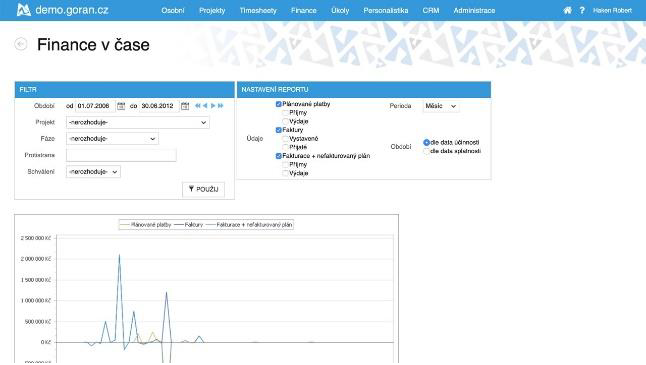Open help question mark icon
The height and width of the screenshot is (365, 646).
click(582, 10)
